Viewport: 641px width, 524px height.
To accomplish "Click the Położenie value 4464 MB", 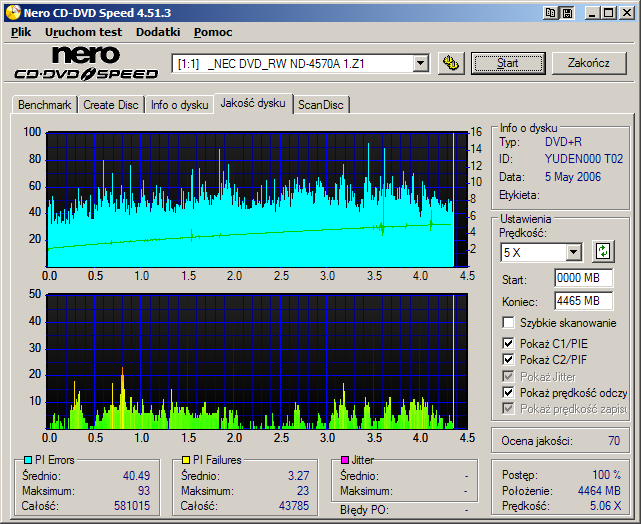I will tap(599, 490).
